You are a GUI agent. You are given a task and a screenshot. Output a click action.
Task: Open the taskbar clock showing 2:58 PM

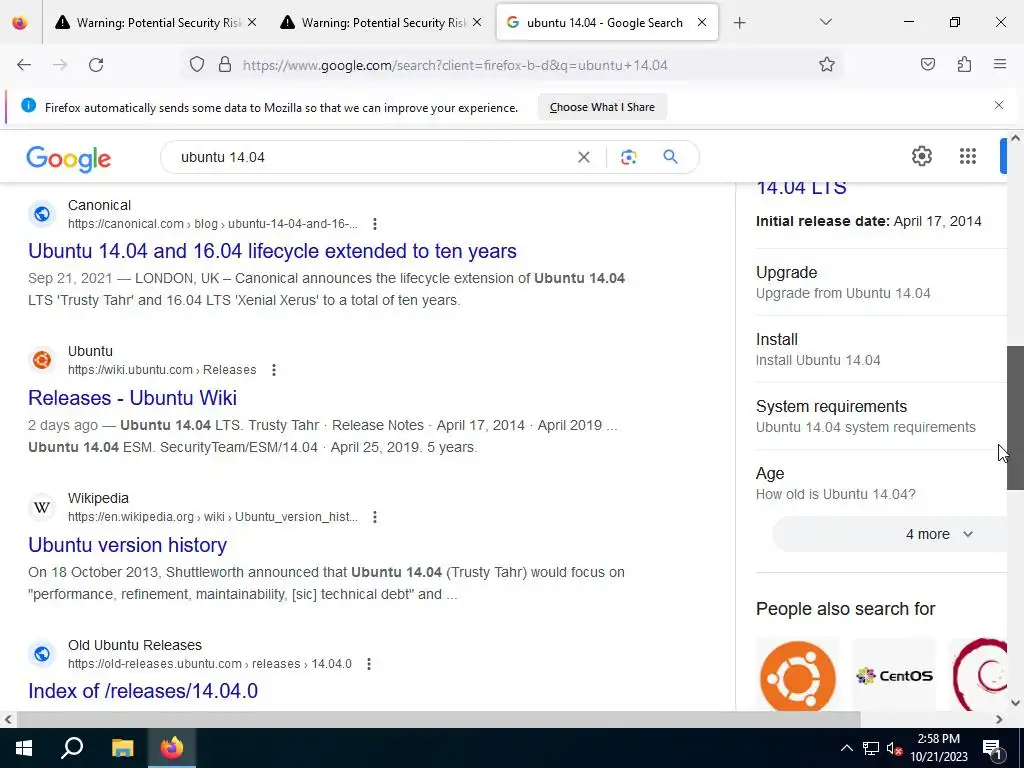click(x=938, y=748)
